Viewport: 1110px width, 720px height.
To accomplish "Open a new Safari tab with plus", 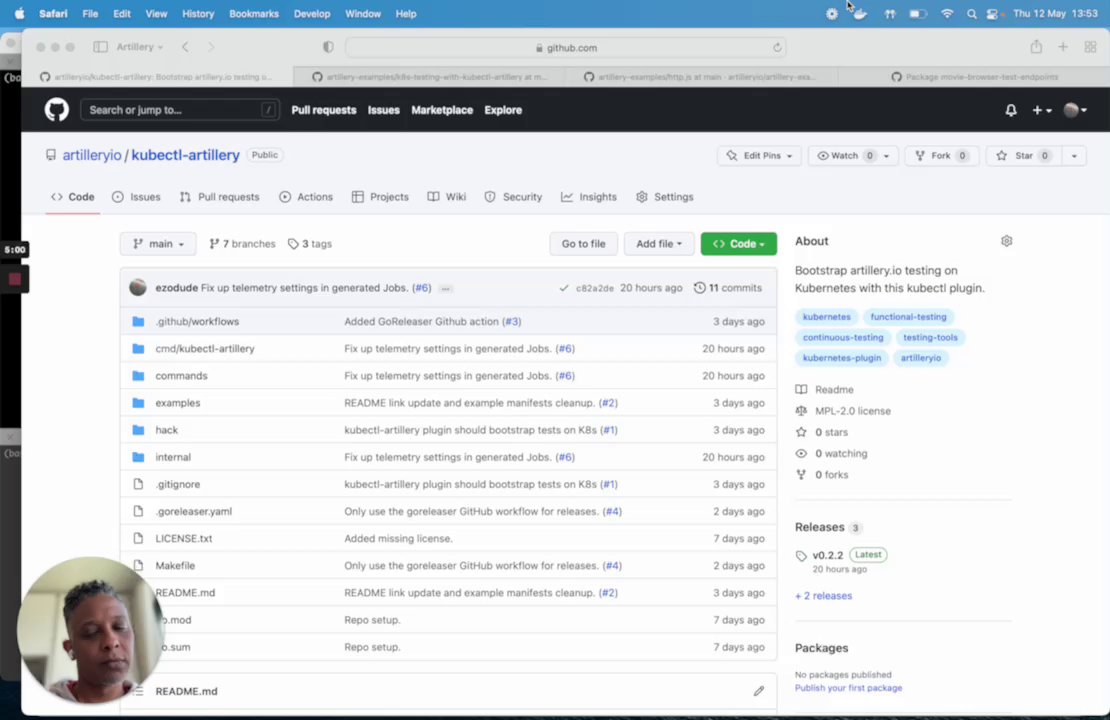I will point(1063,47).
